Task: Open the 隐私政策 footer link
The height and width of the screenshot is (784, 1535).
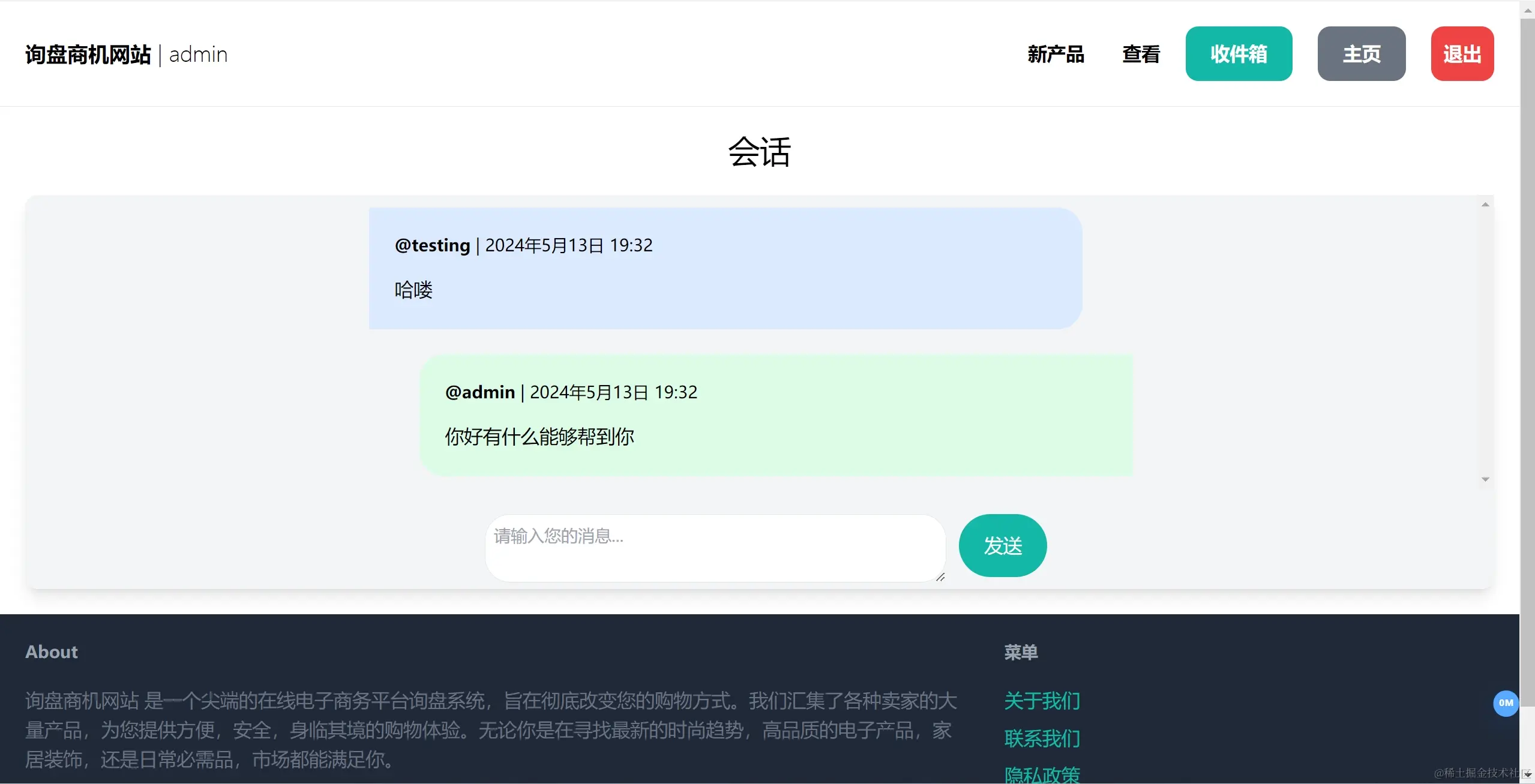Action: coord(1042,774)
